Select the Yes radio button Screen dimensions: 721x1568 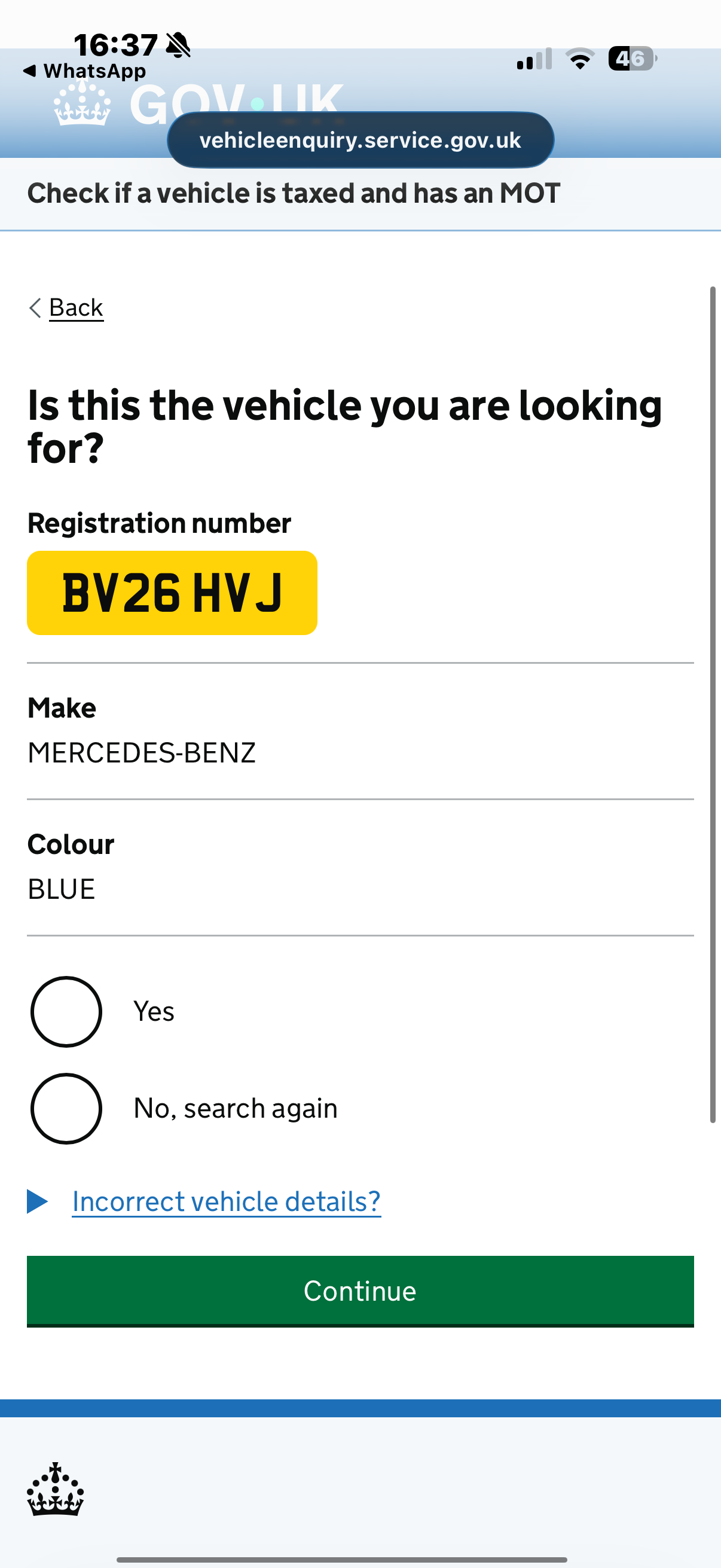(x=66, y=1012)
